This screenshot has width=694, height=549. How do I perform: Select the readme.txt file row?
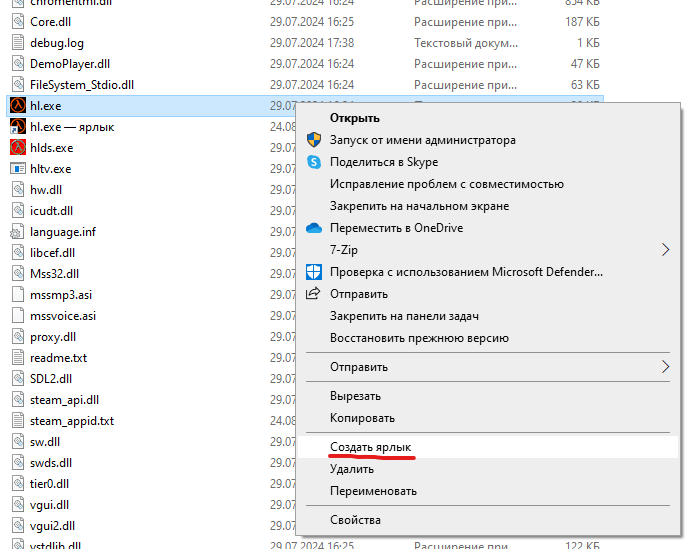click(x=150, y=358)
